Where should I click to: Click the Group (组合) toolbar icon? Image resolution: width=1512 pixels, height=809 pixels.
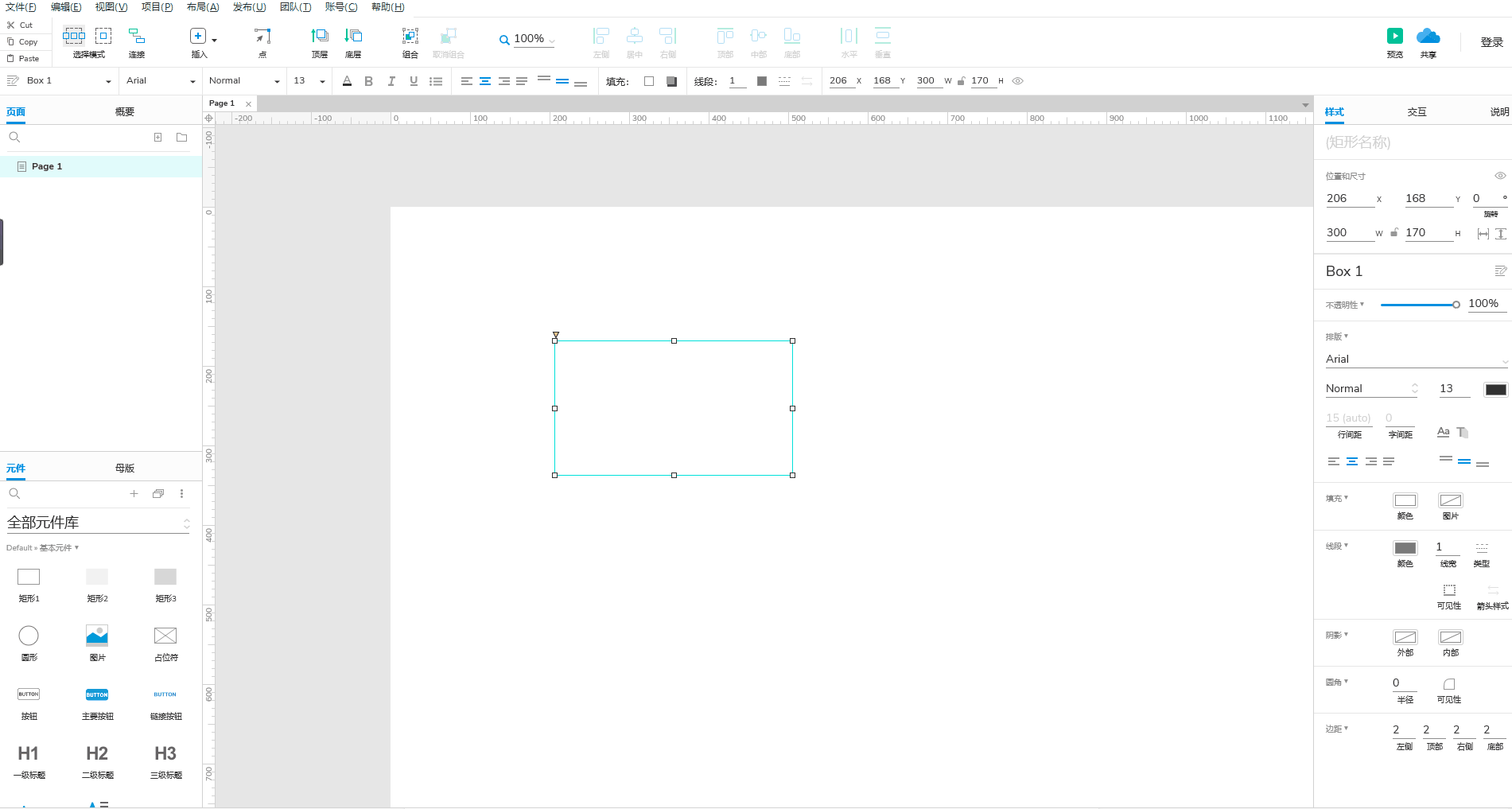tap(410, 37)
